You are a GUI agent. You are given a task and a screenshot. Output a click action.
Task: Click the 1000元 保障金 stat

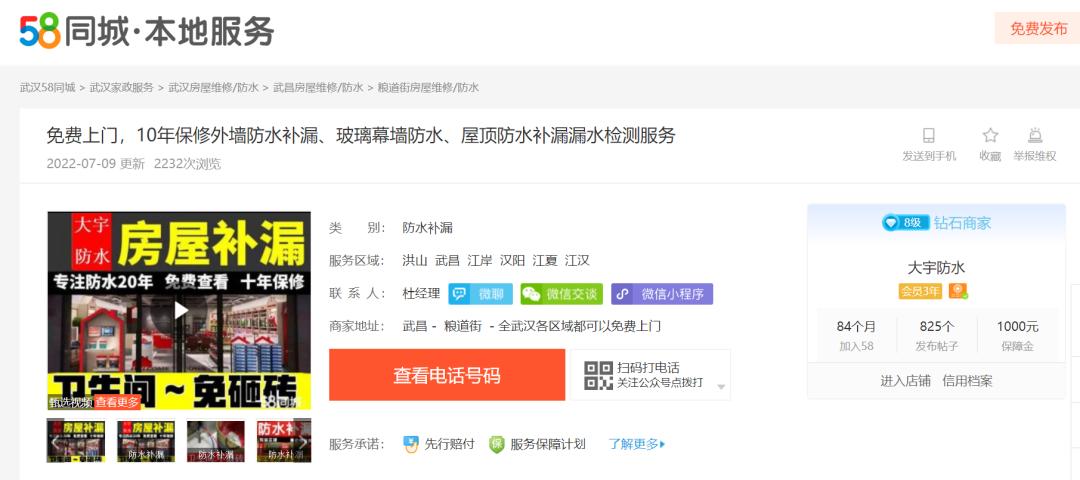pyautogui.click(x=1017, y=335)
